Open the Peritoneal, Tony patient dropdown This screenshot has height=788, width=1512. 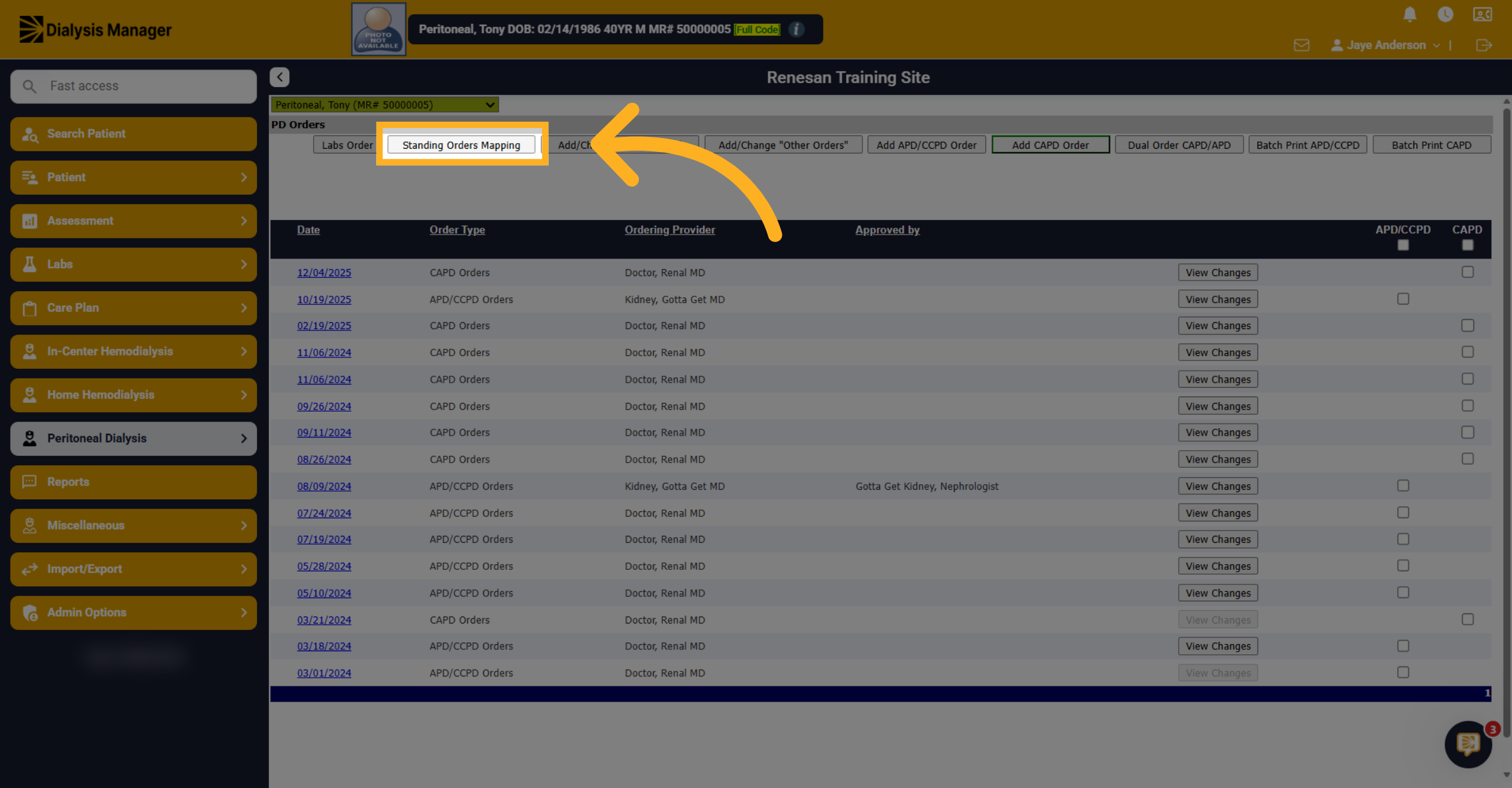(384, 105)
